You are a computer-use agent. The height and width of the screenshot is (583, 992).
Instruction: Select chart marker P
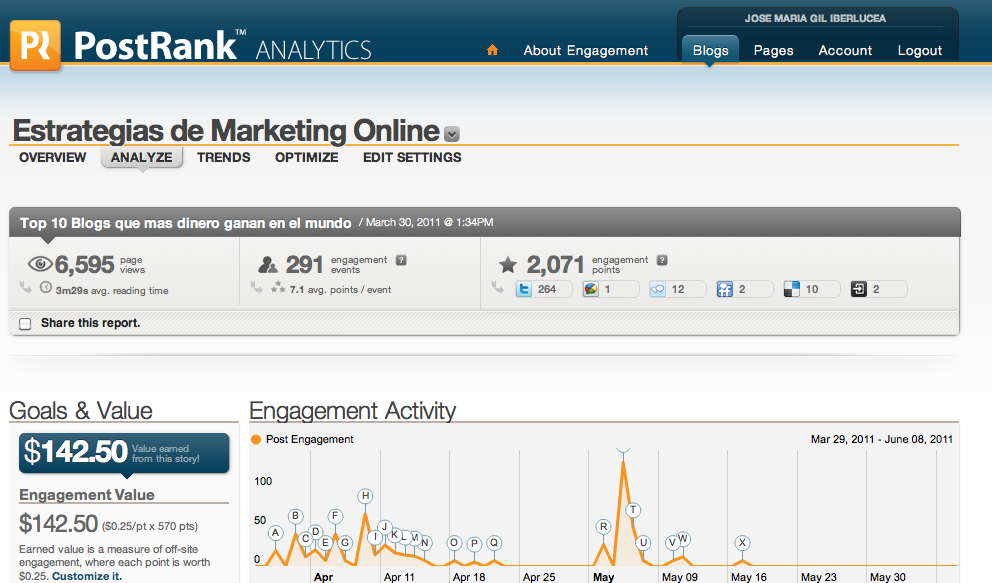(x=474, y=544)
